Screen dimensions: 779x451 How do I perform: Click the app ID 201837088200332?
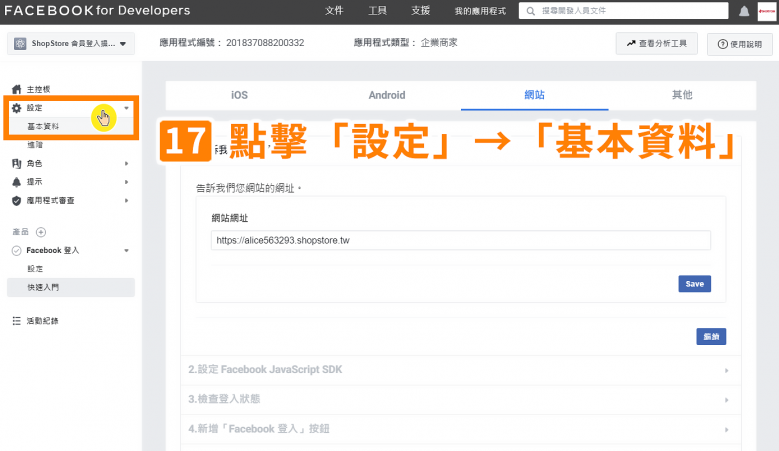click(265, 43)
